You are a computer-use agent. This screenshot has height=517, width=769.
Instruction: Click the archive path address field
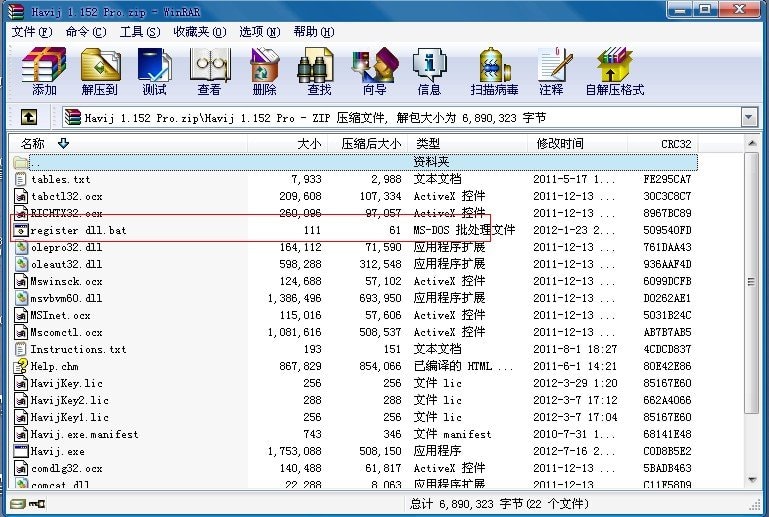(402, 118)
